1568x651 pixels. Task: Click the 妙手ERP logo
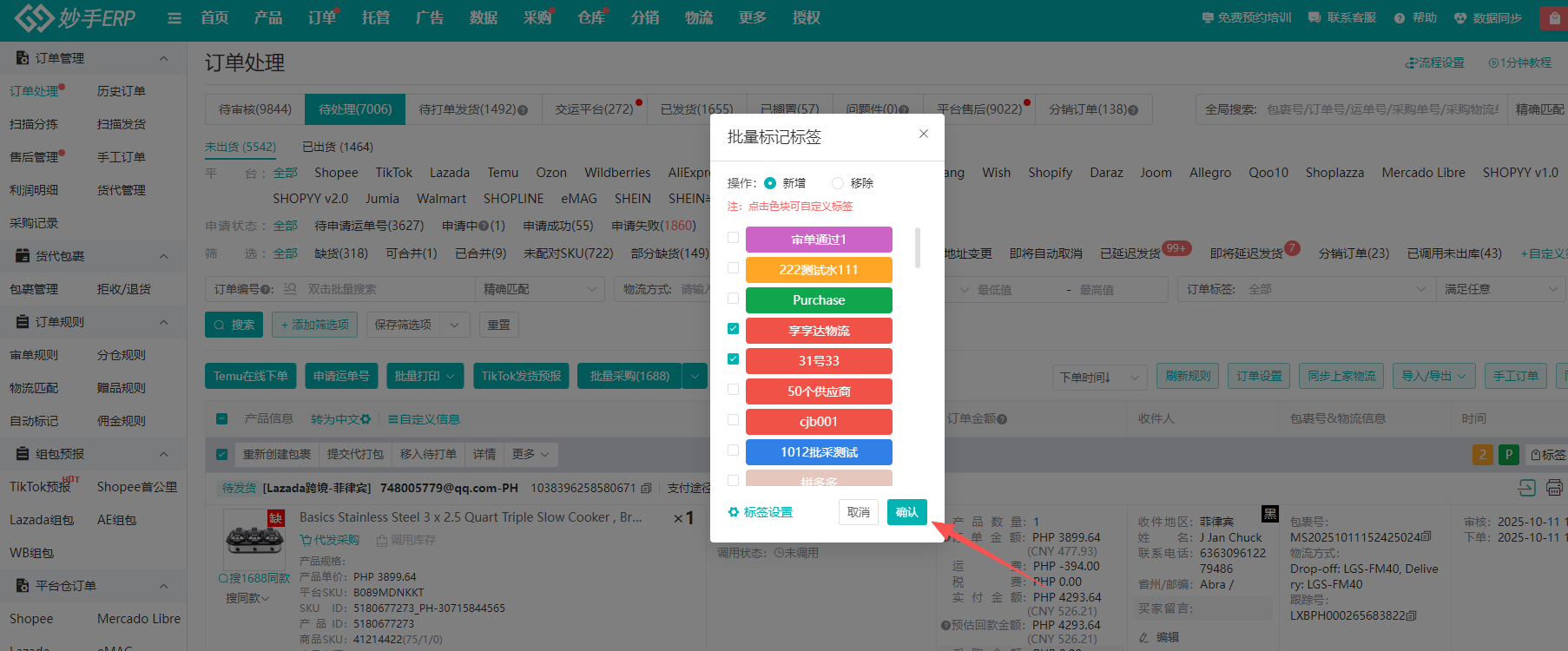click(76, 17)
